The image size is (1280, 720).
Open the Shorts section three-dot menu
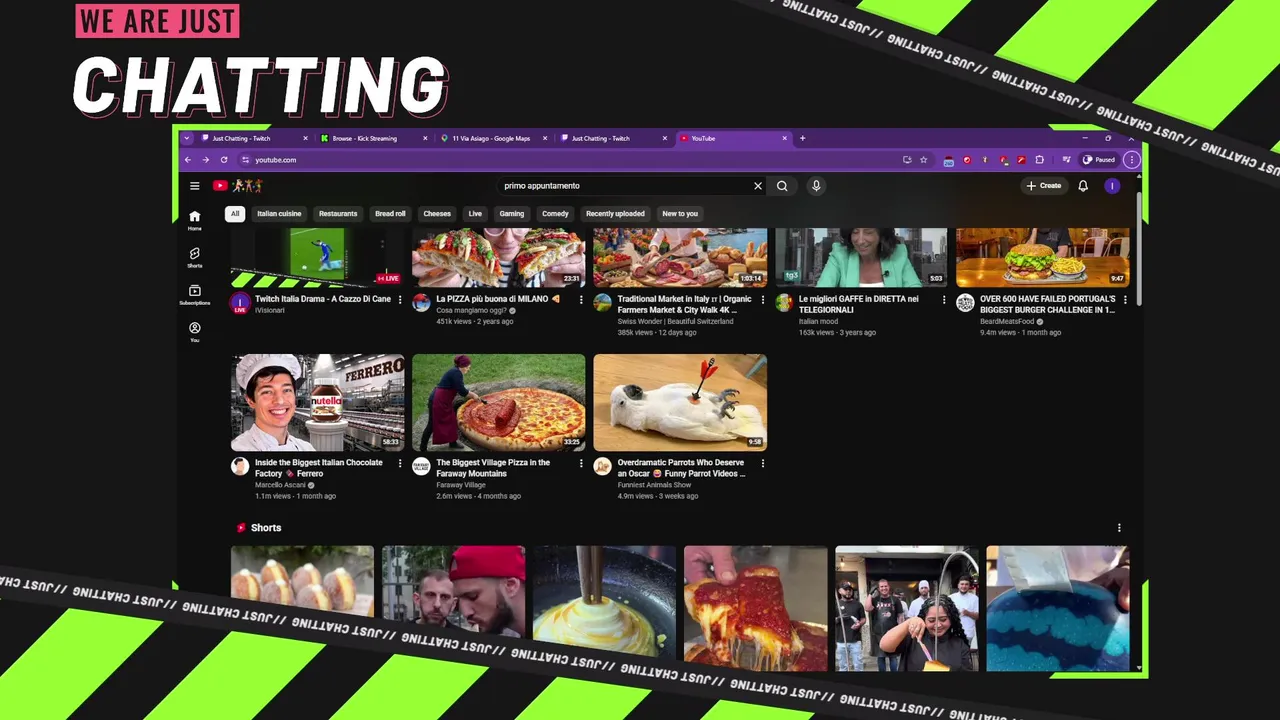point(1119,528)
